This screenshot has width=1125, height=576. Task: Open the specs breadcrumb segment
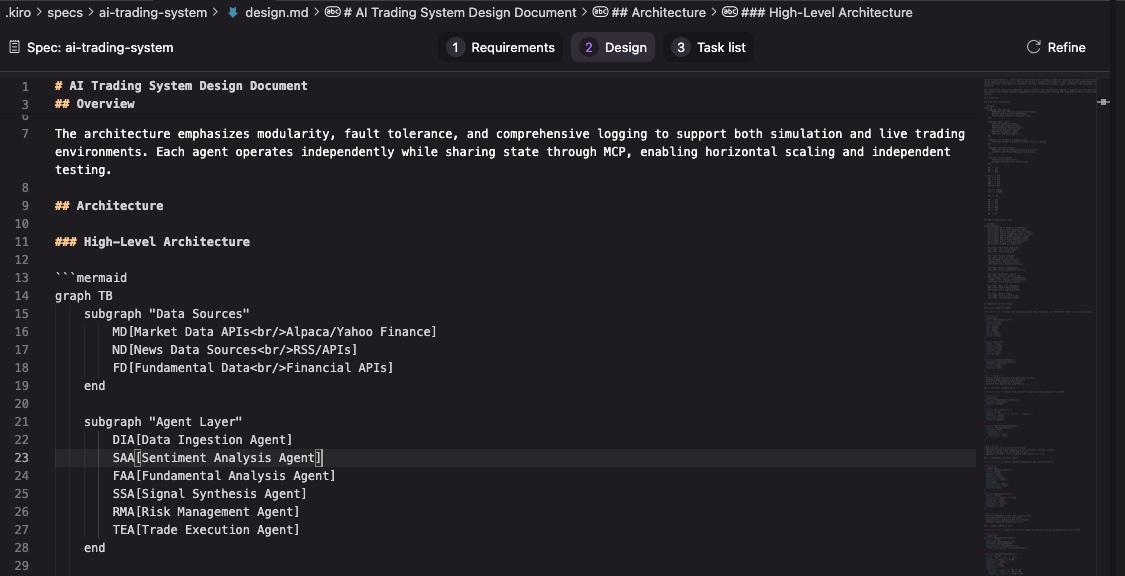point(65,12)
